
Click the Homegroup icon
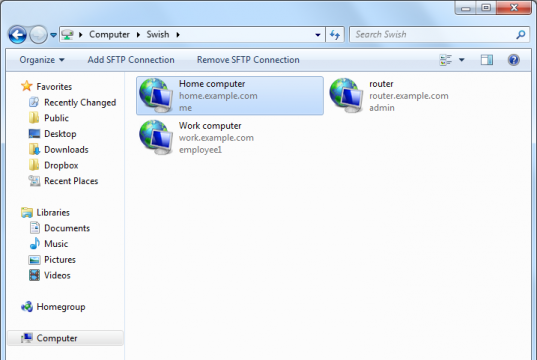[27, 307]
